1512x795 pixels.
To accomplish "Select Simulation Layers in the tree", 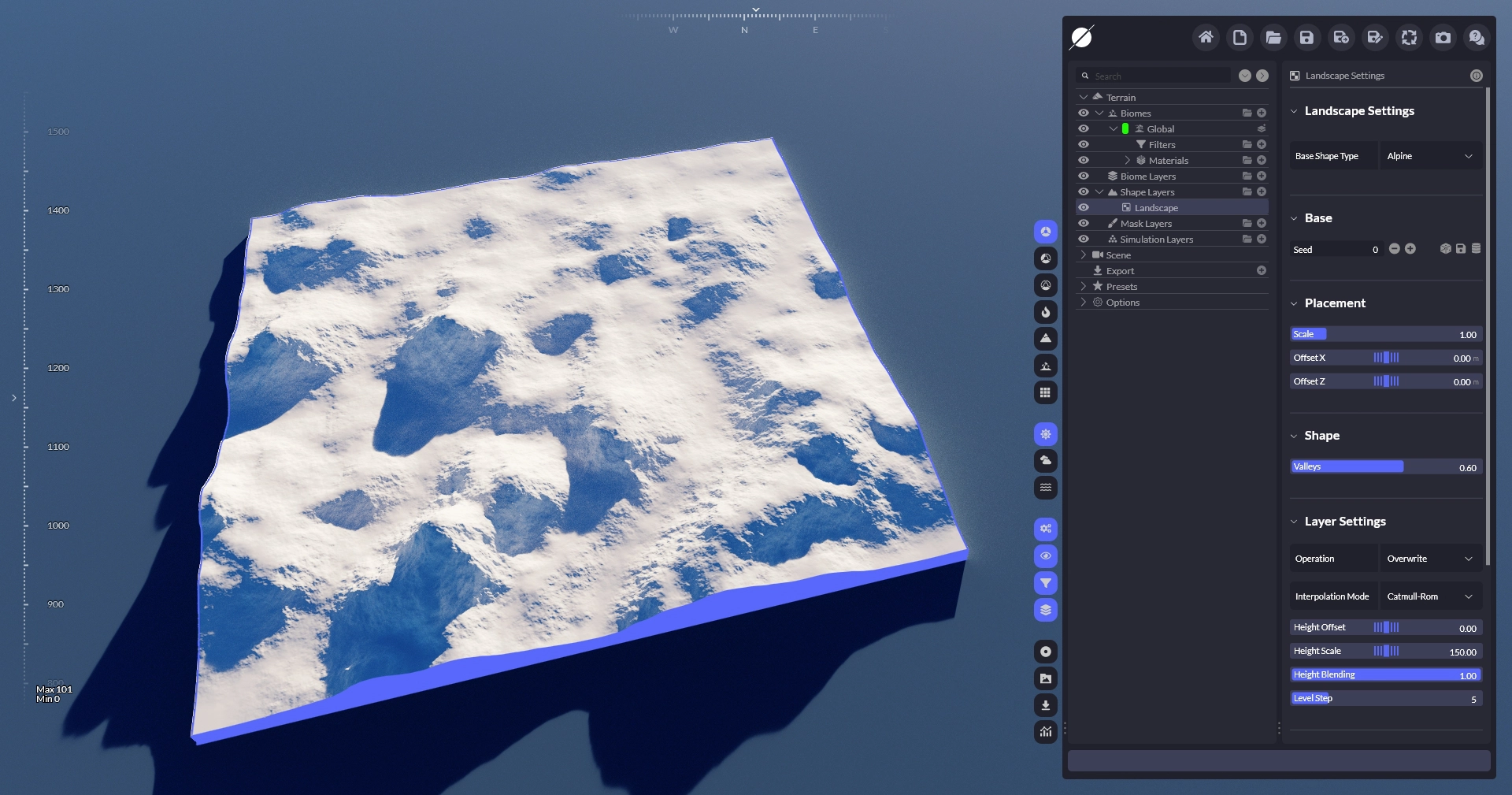I will point(1156,239).
